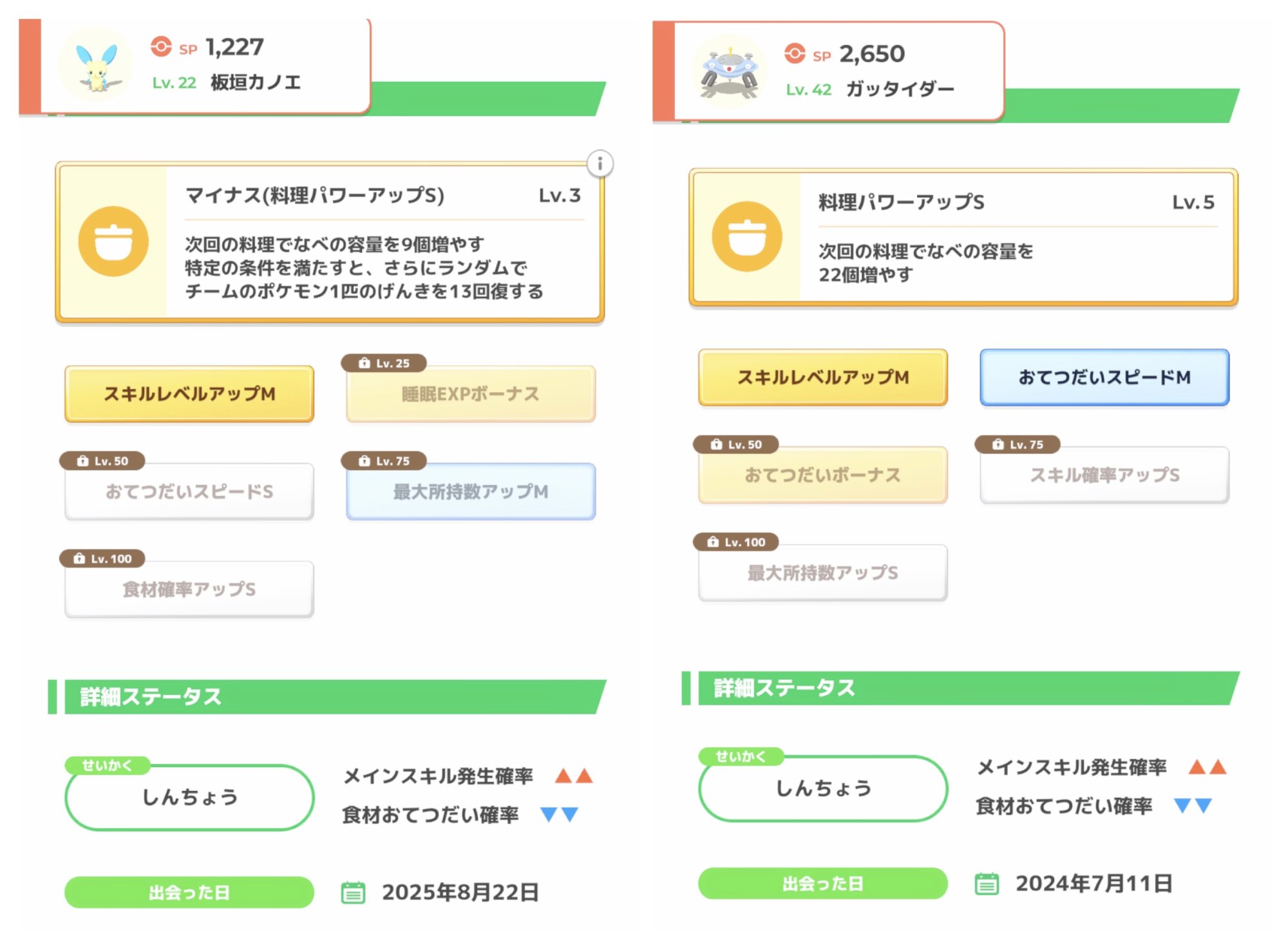Screen dimensions: 1288x932
Task: Click Minun's portrait thumbnail
Action: 95,66
